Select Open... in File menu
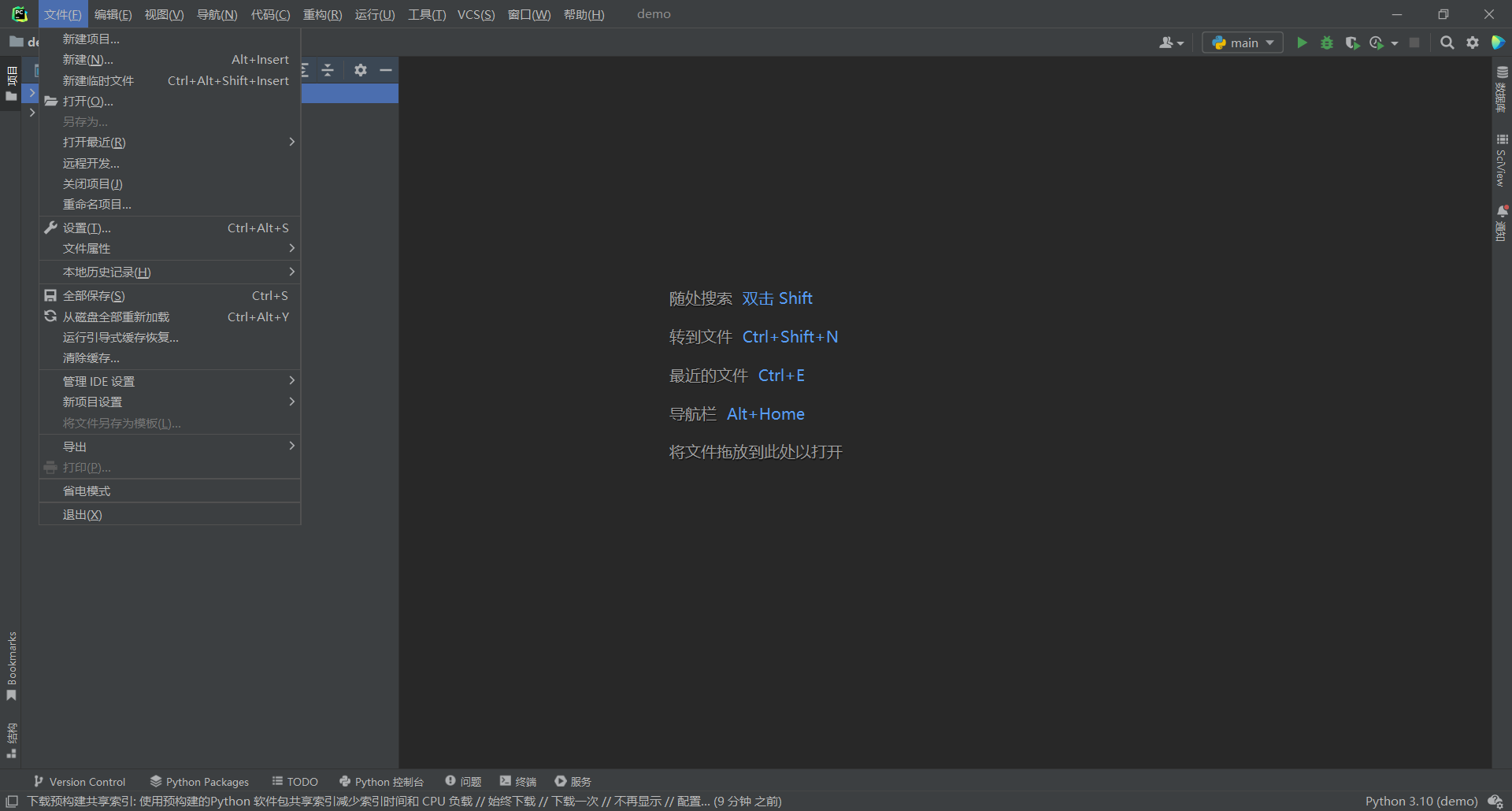 tap(170, 102)
